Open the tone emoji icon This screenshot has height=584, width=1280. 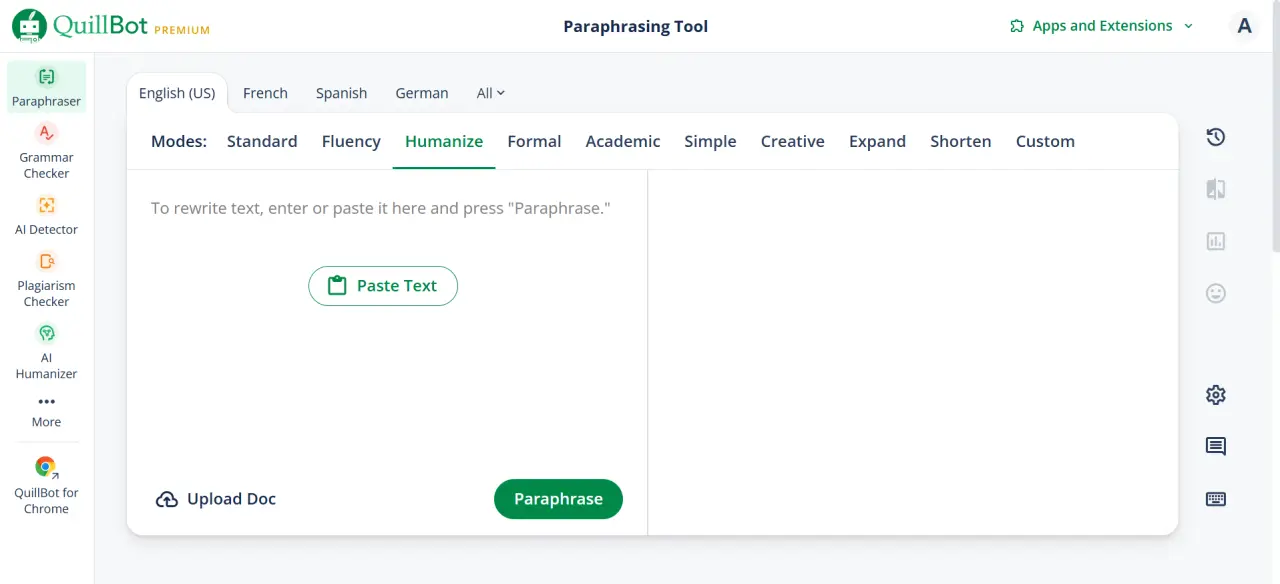point(1216,293)
